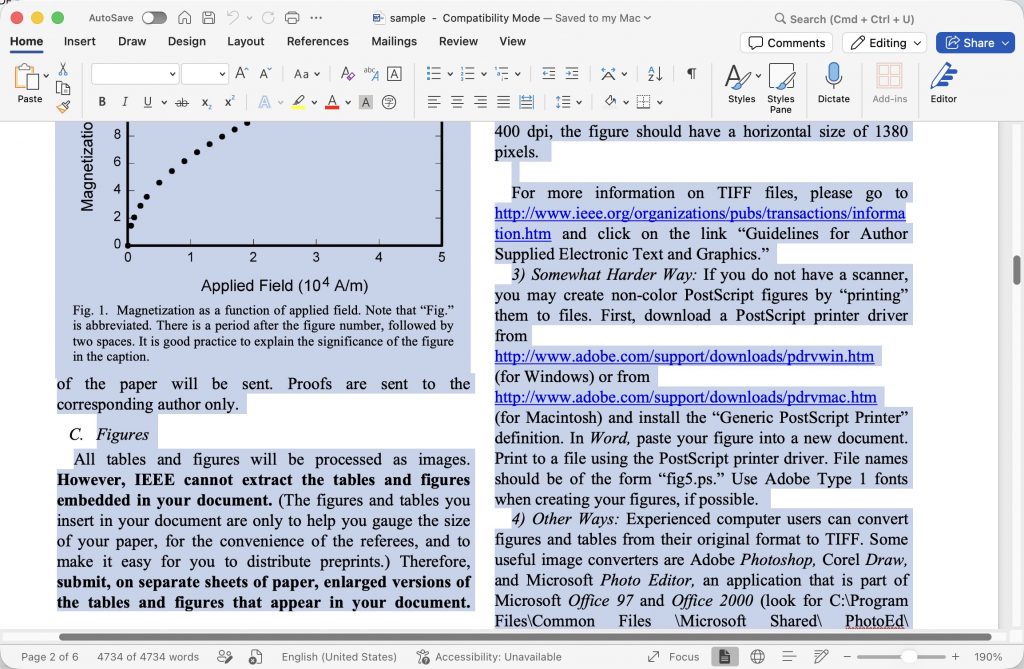Open the font size dropdown

coord(222,74)
